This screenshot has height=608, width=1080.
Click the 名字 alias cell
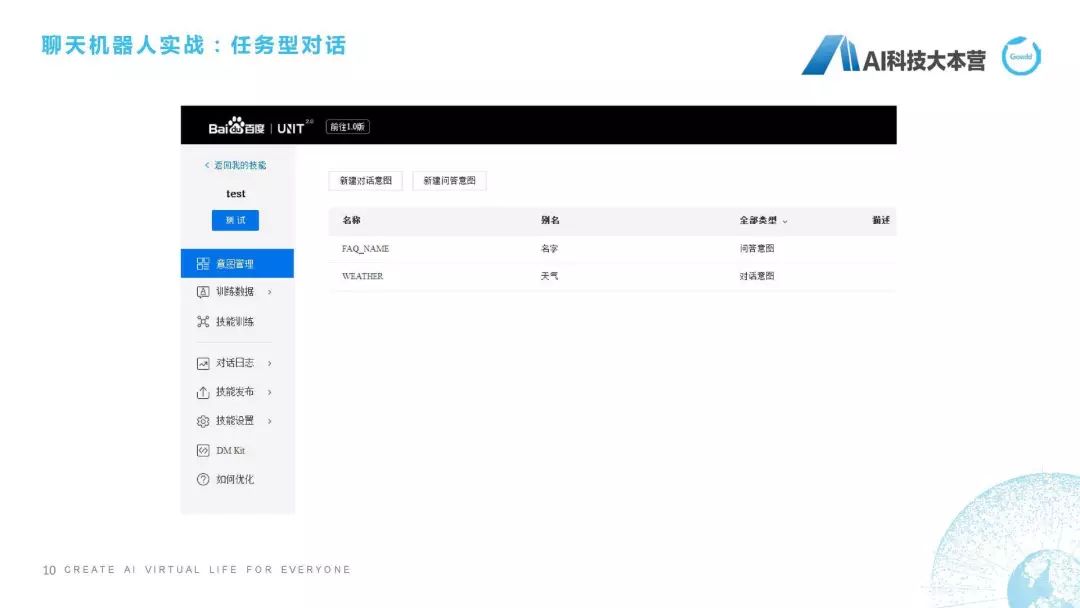[x=550, y=249]
